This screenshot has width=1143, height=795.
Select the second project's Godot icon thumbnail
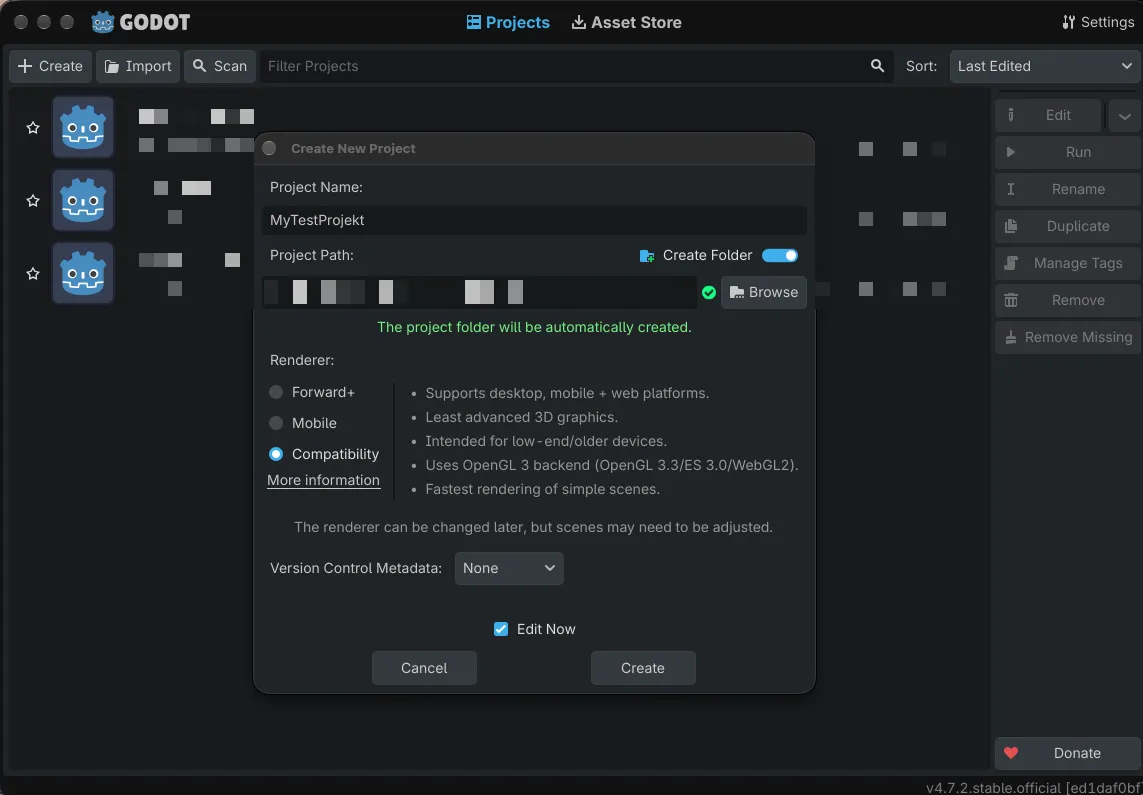[x=83, y=200]
